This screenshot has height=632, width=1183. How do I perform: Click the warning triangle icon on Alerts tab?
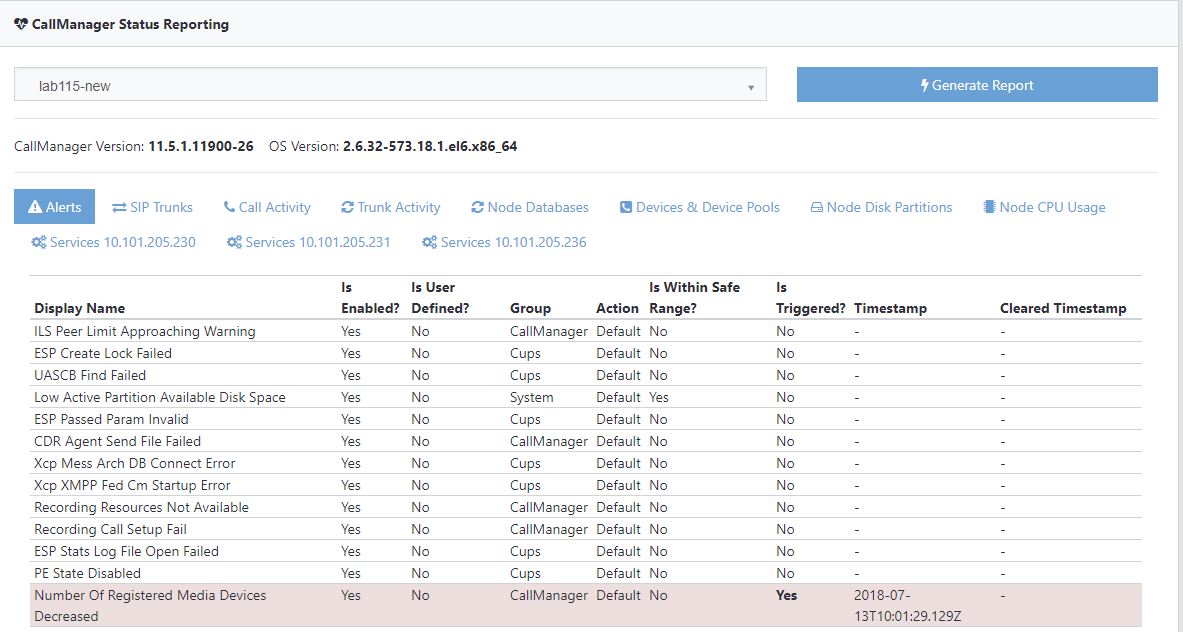point(35,207)
